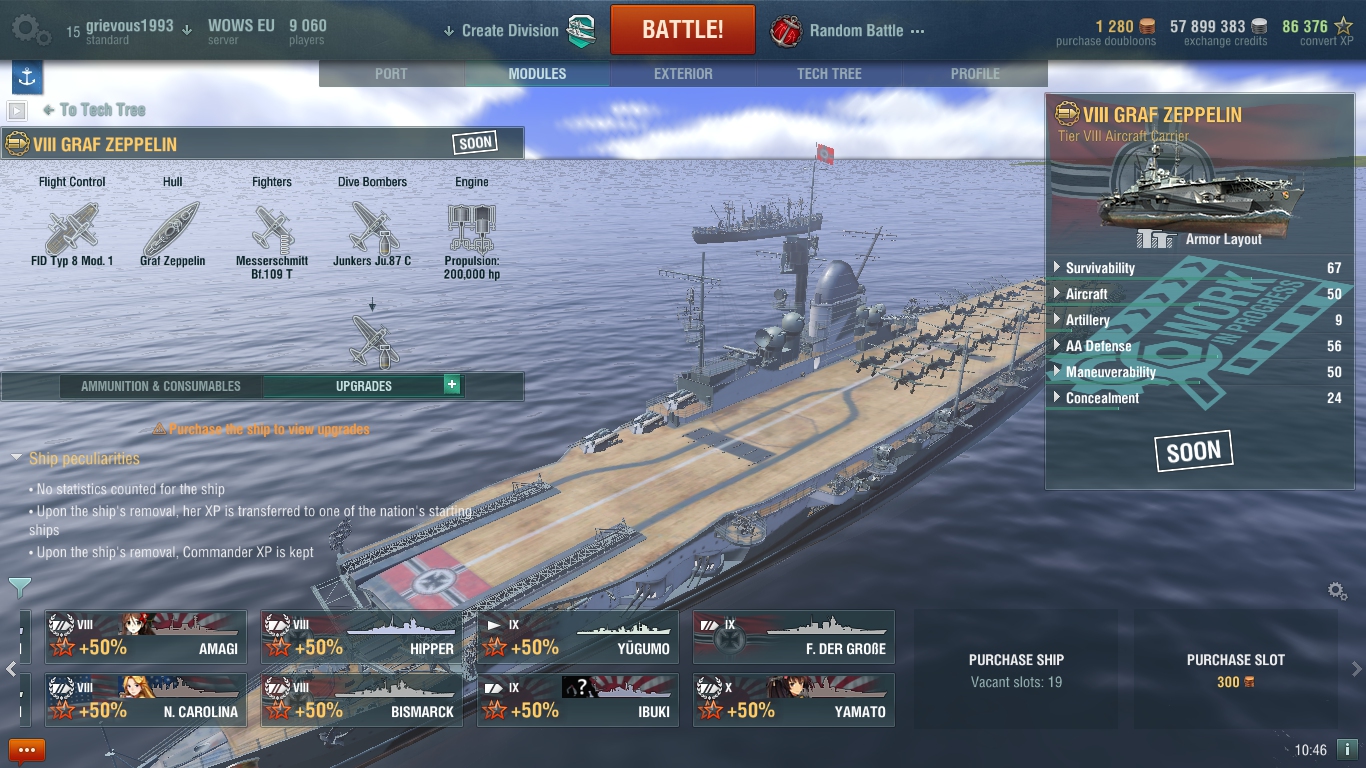Switch to the Exterior tab
The height and width of the screenshot is (768, 1366).
[683, 74]
